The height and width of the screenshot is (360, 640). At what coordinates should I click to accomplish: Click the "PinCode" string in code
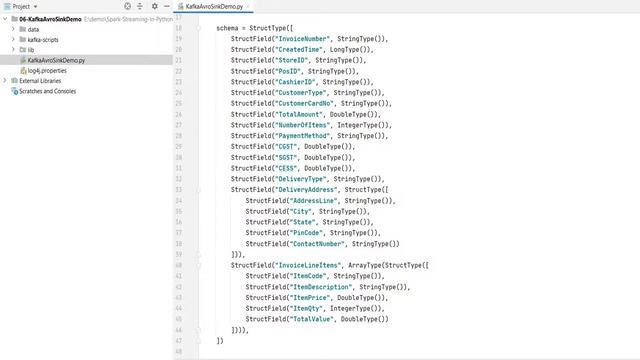(x=306, y=233)
